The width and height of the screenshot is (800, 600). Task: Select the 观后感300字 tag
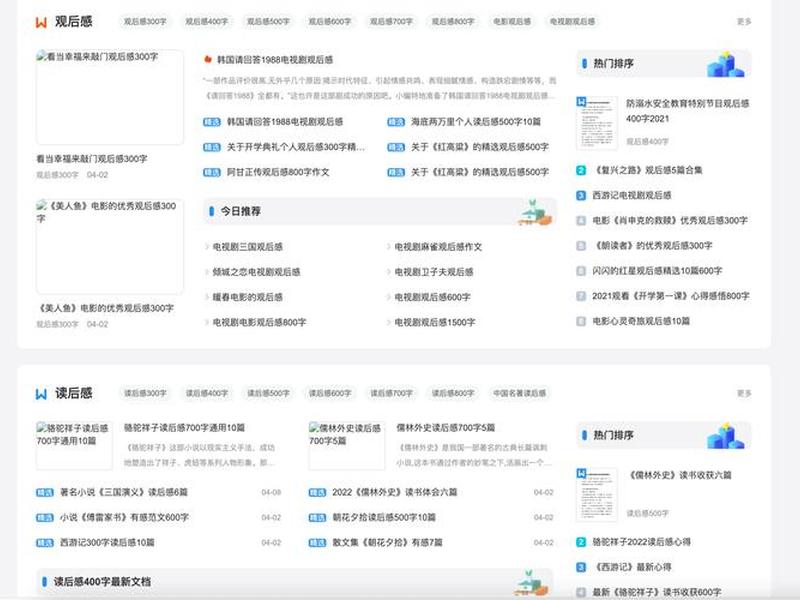point(145,21)
